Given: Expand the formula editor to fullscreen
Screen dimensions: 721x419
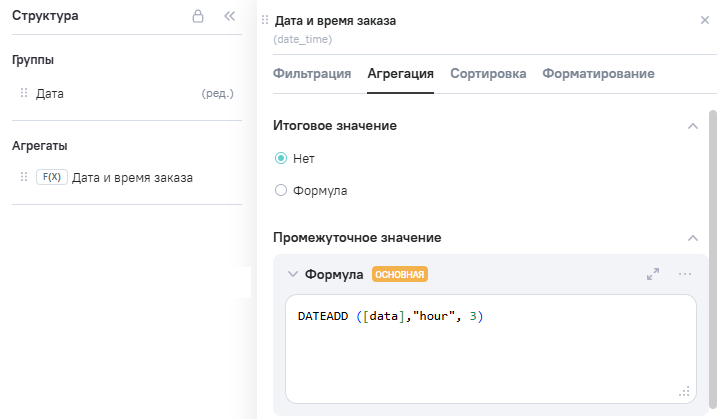Looking at the screenshot, I should [653, 274].
